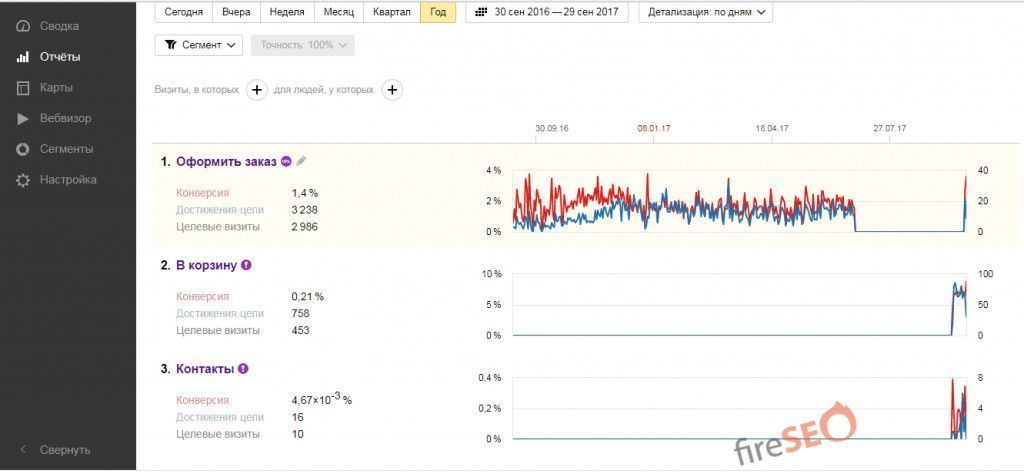Viewport: 1024px width, 473px height.
Task: Click the Сегменты circle icon in sidebar
Action: 22,149
